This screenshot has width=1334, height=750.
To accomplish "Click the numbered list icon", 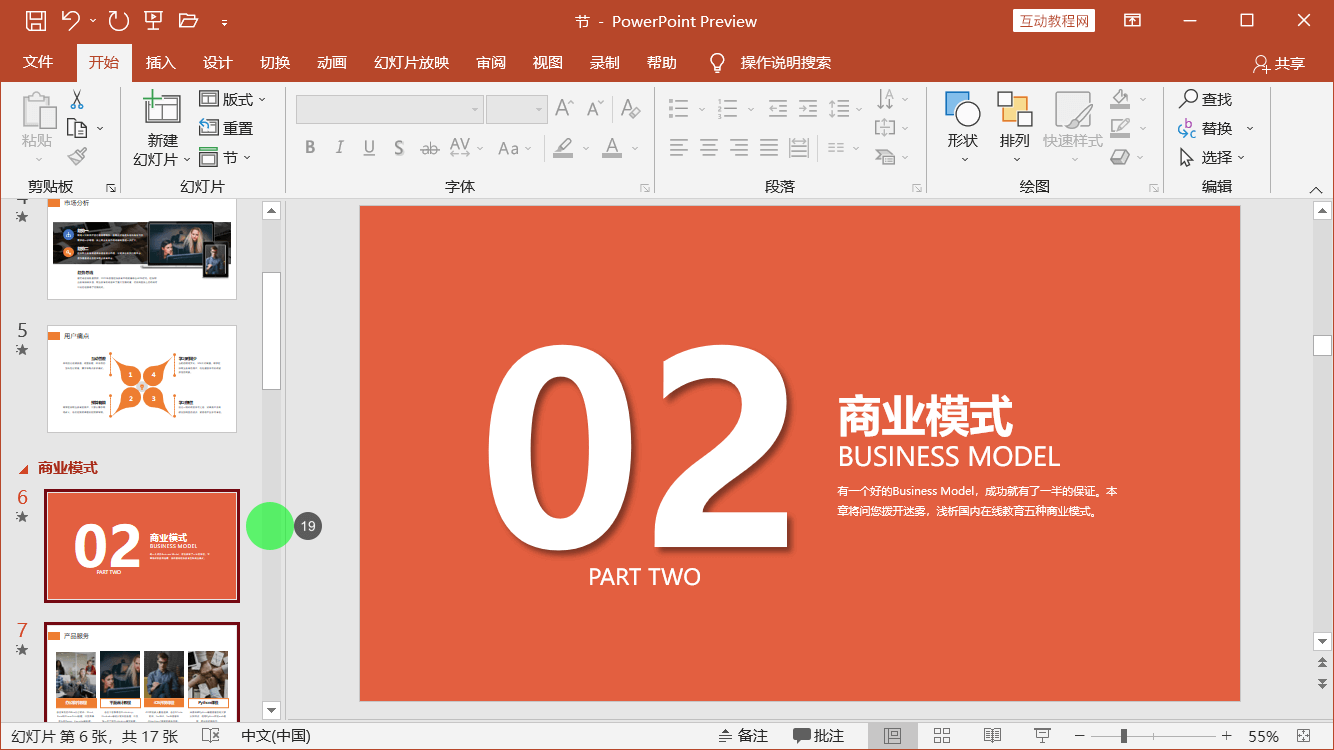I will 728,108.
